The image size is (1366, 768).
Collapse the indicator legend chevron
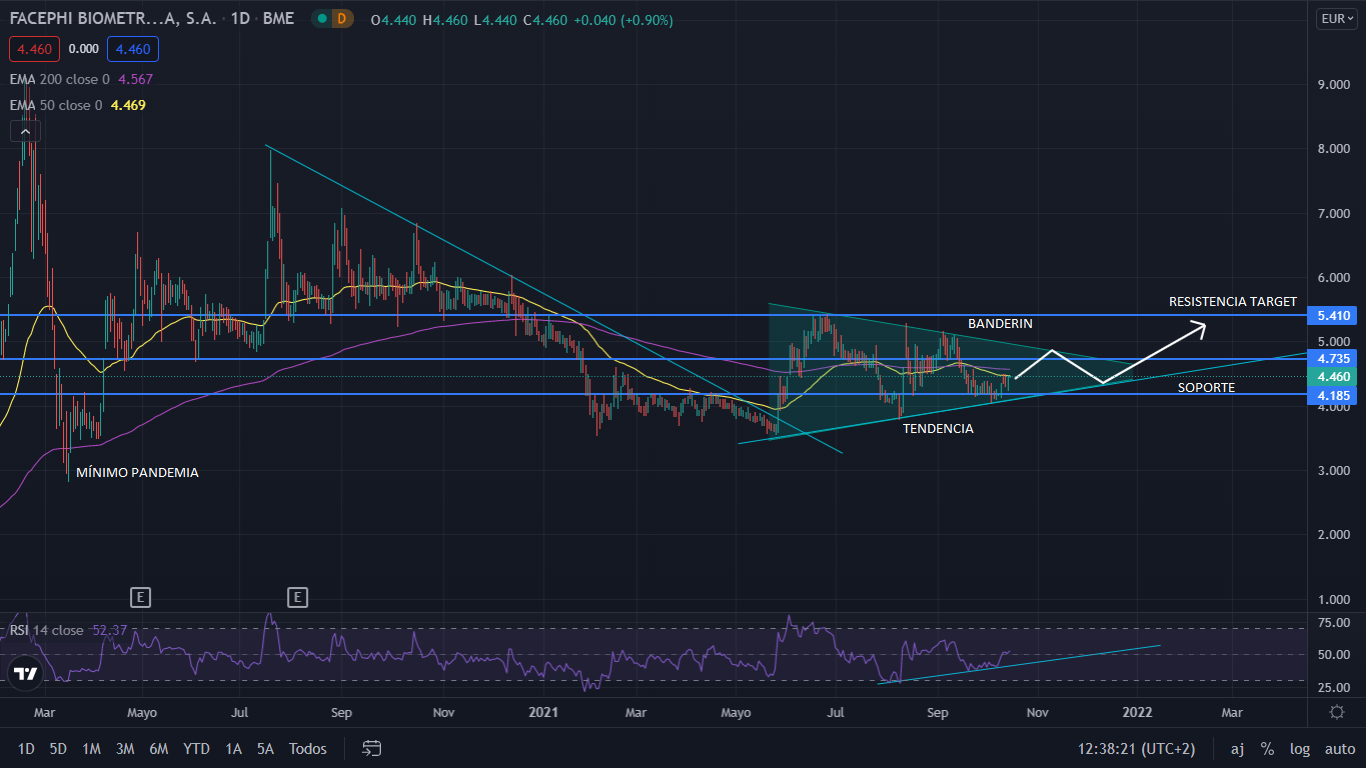pyautogui.click(x=25, y=131)
